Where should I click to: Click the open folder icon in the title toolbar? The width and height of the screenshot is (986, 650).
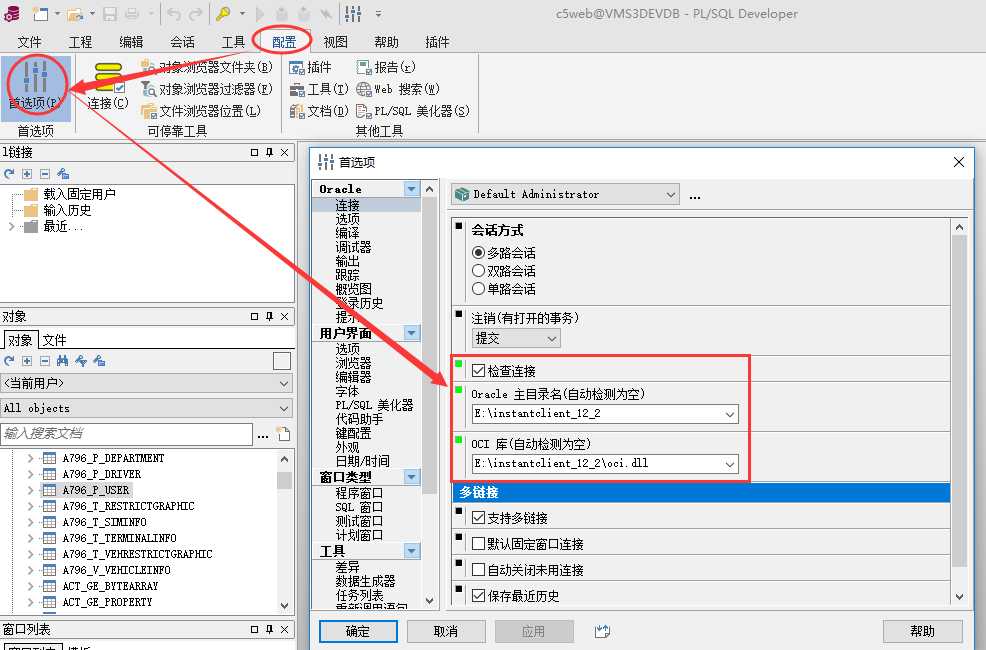(75, 13)
